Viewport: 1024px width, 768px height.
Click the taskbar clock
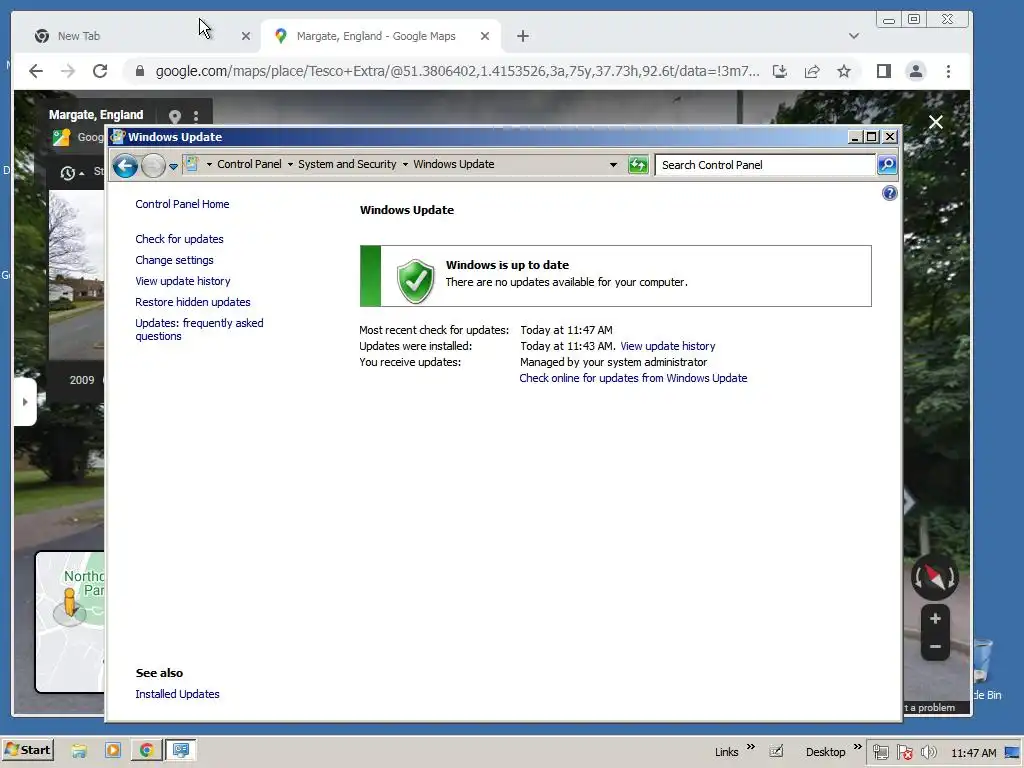coord(974,753)
